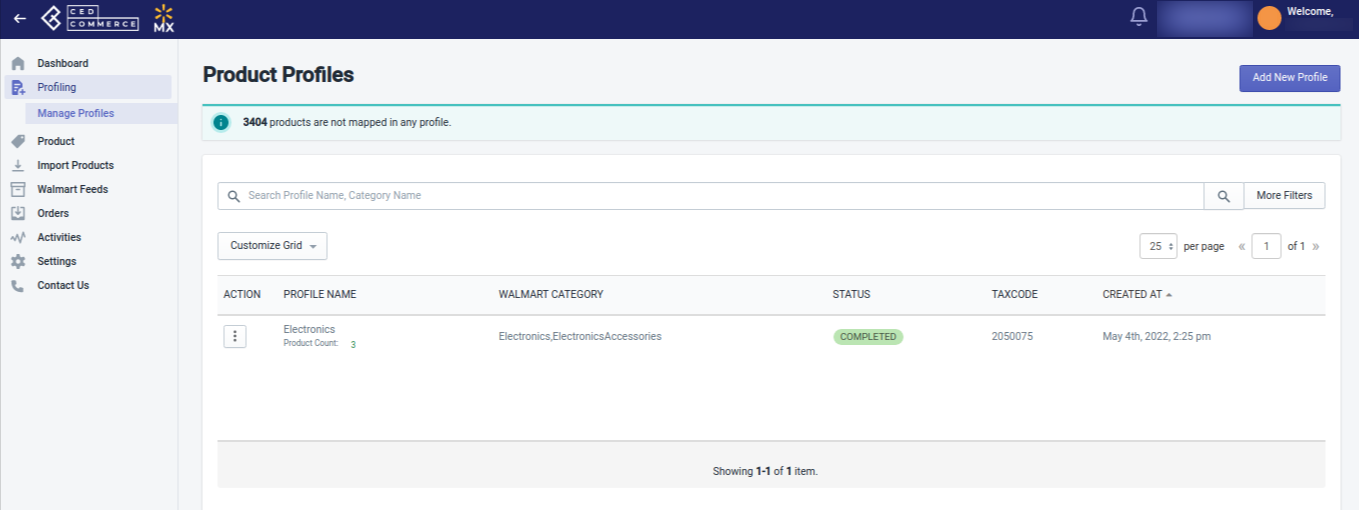This screenshot has height=510, width=1359.
Task: Click the page number field
Action: pos(1266,246)
